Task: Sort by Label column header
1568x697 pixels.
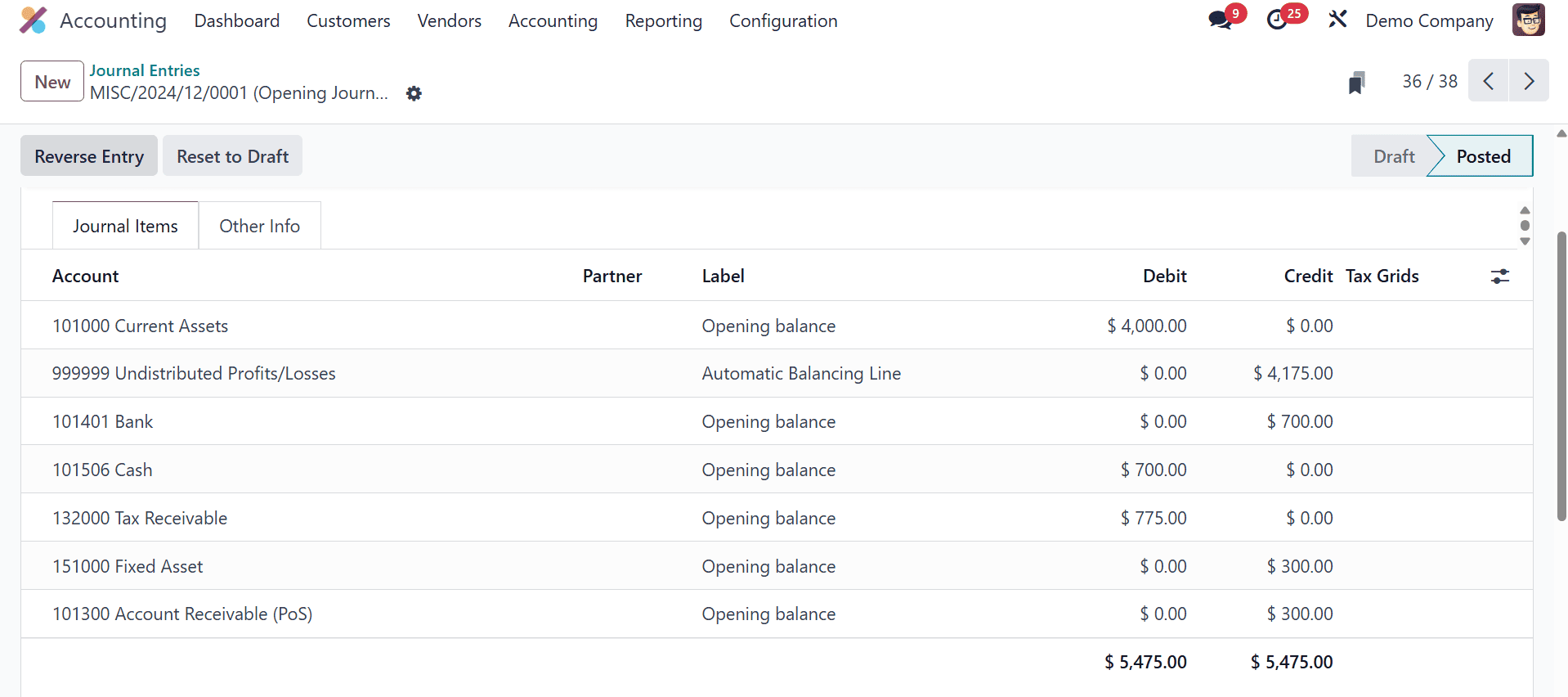Action: [x=724, y=277]
